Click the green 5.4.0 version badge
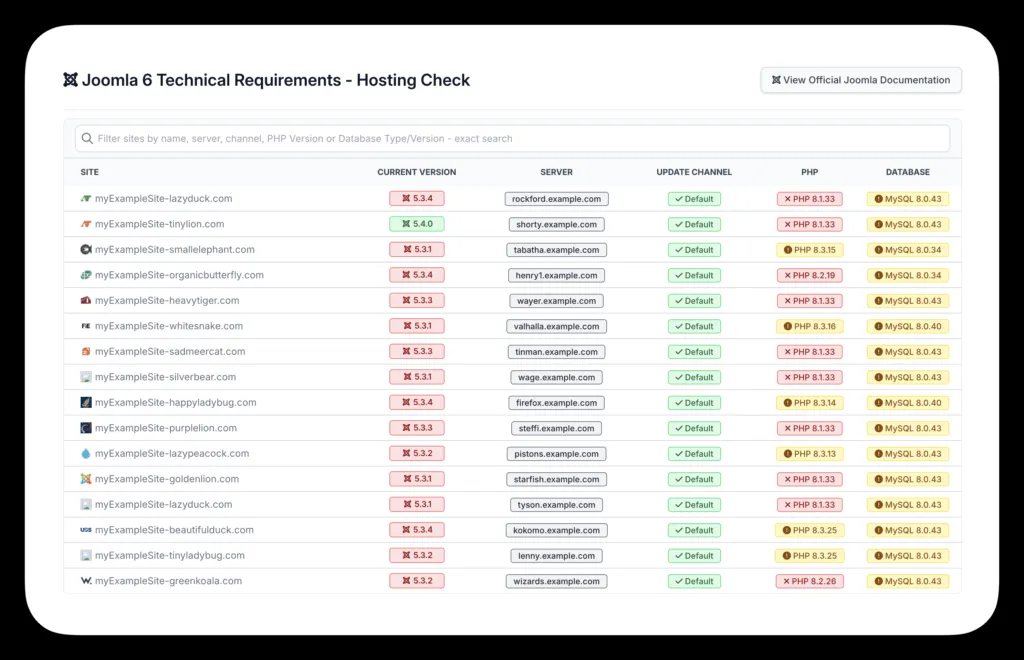This screenshot has width=1024, height=660. [416, 224]
